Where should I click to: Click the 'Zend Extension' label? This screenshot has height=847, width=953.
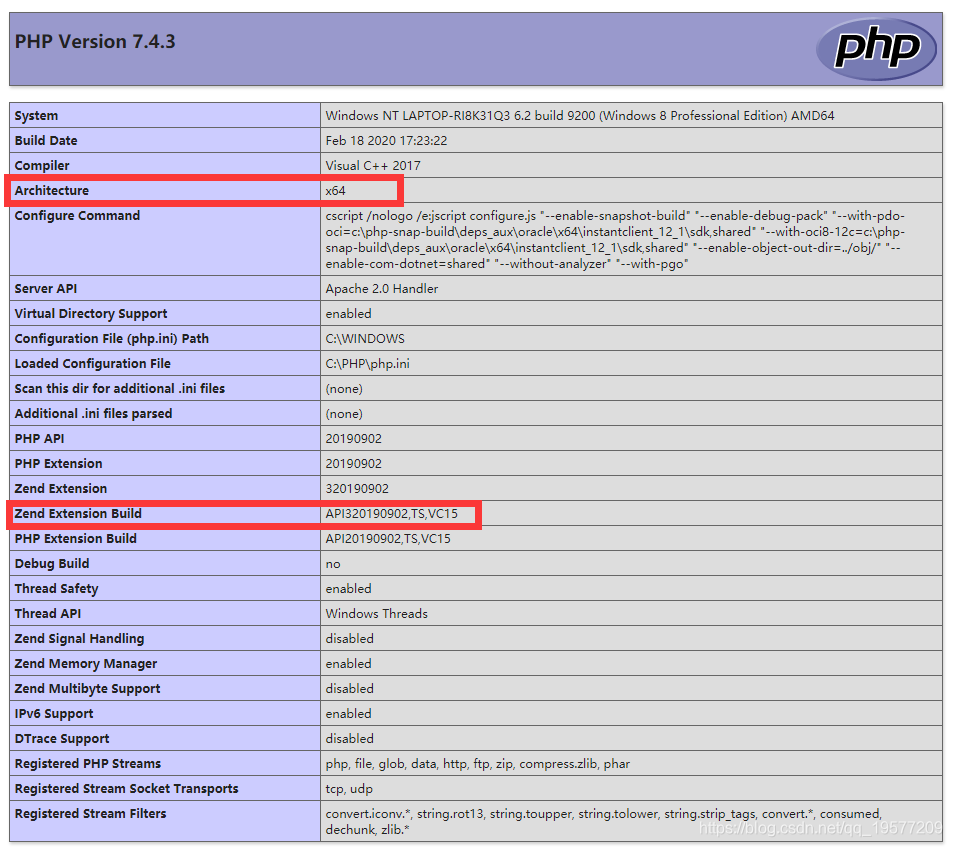[x=61, y=488]
